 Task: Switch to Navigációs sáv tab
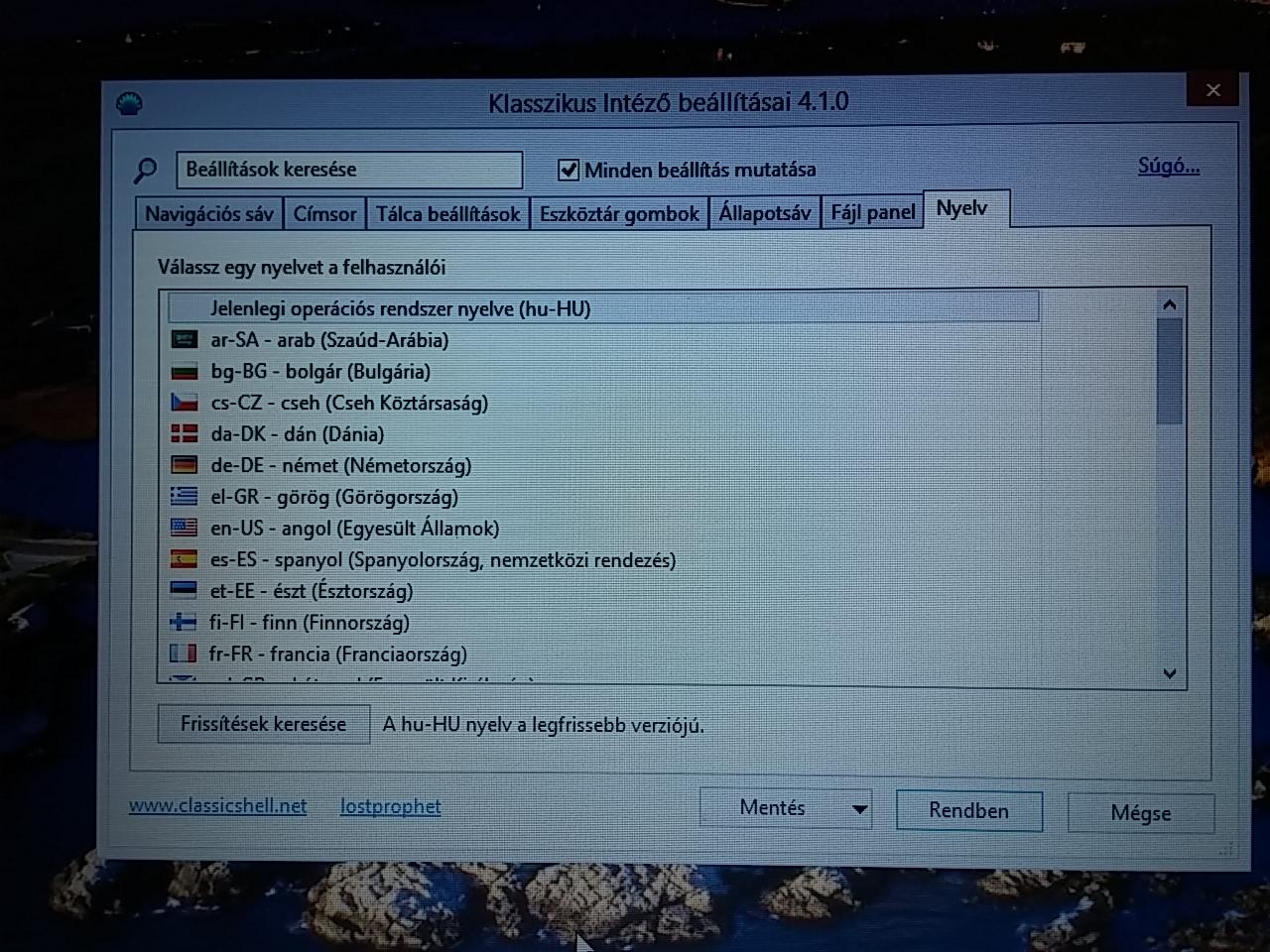click(x=208, y=214)
